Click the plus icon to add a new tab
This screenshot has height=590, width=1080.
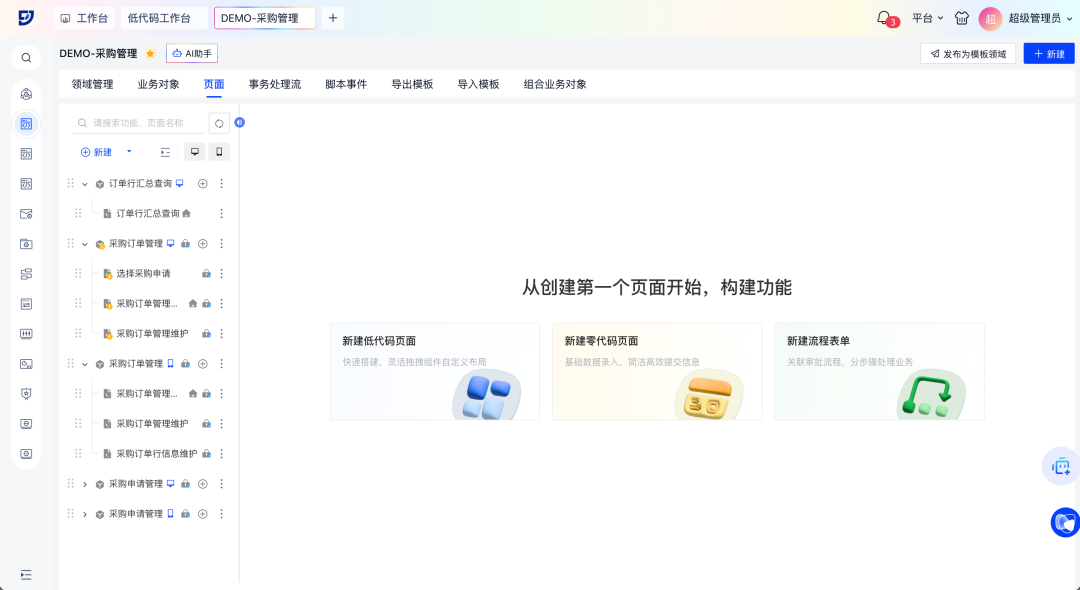pyautogui.click(x=333, y=18)
